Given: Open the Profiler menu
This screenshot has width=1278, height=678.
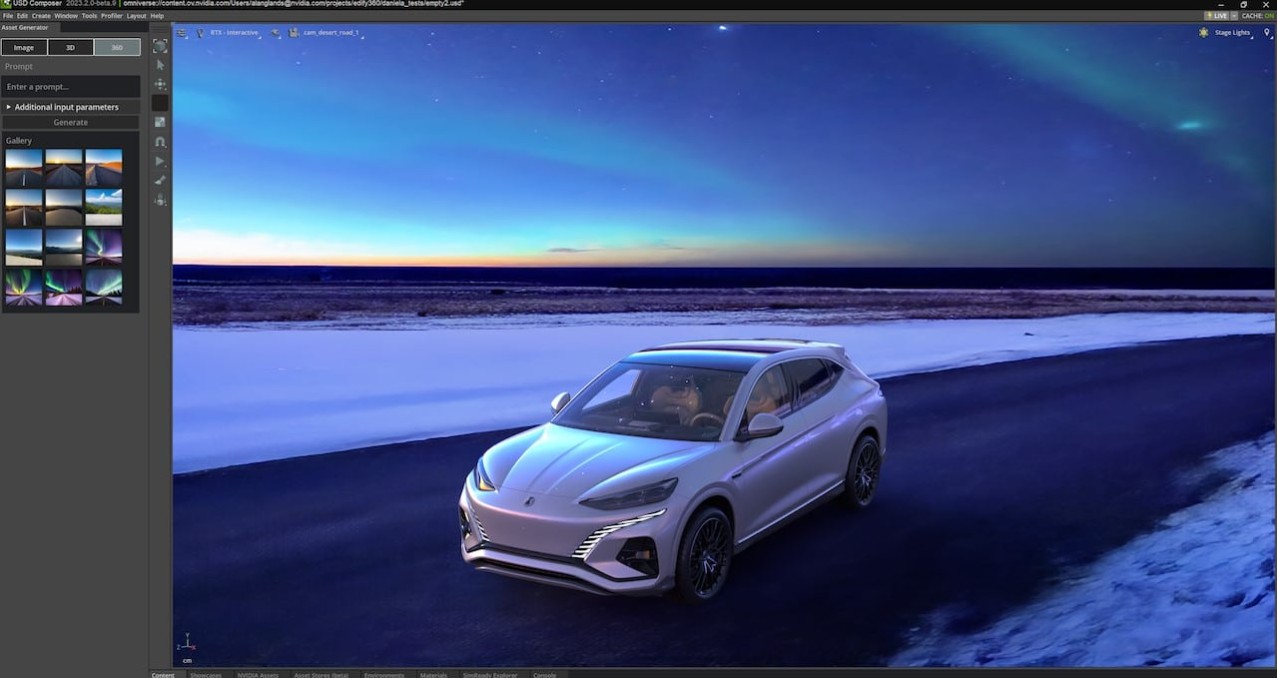Looking at the screenshot, I should (112, 16).
